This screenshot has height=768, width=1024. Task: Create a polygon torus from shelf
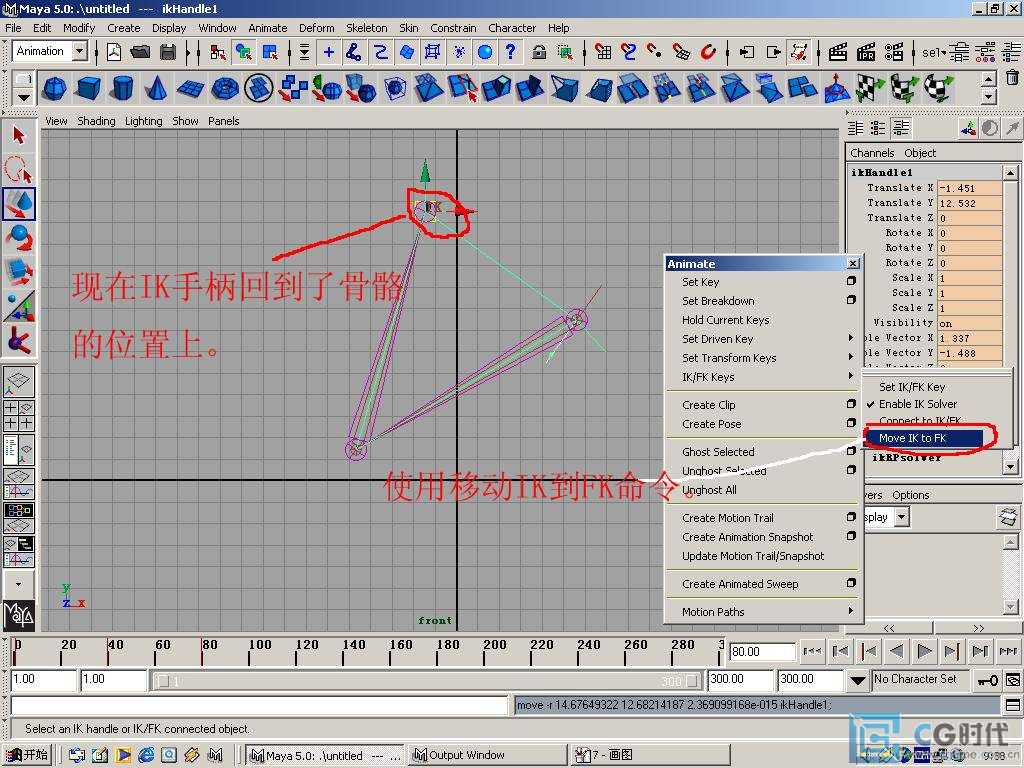(x=225, y=88)
